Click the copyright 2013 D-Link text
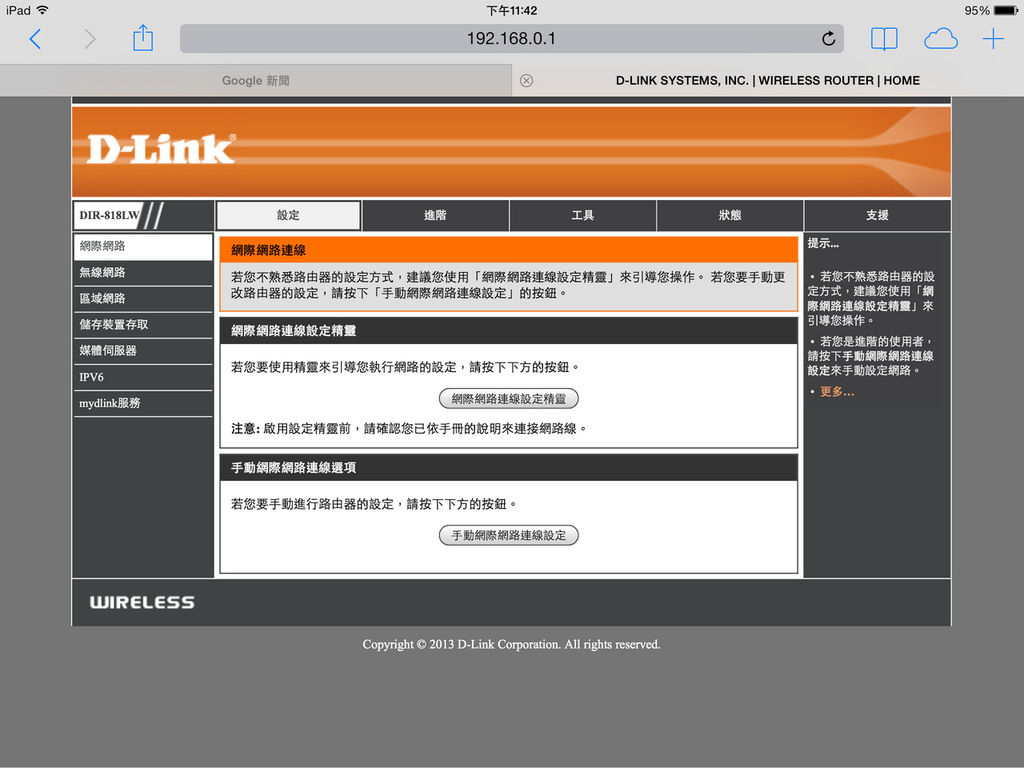Screen dimensions: 1024x768 (511, 645)
